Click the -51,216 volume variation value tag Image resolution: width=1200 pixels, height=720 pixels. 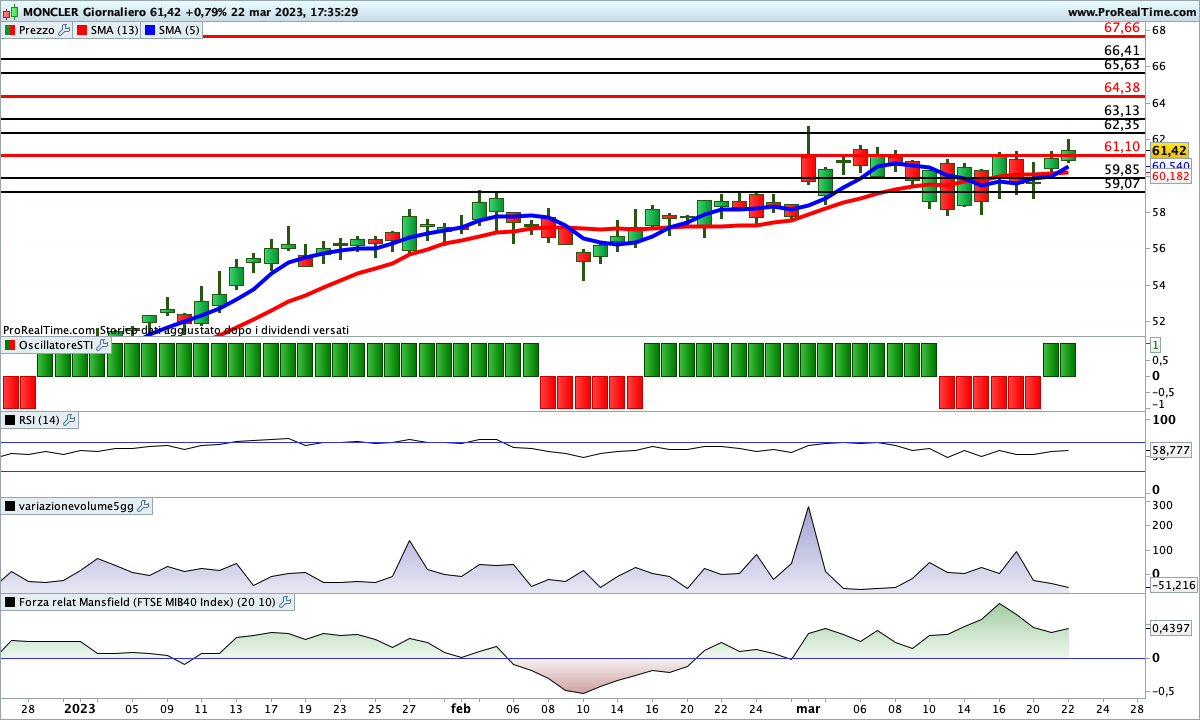click(x=1173, y=585)
